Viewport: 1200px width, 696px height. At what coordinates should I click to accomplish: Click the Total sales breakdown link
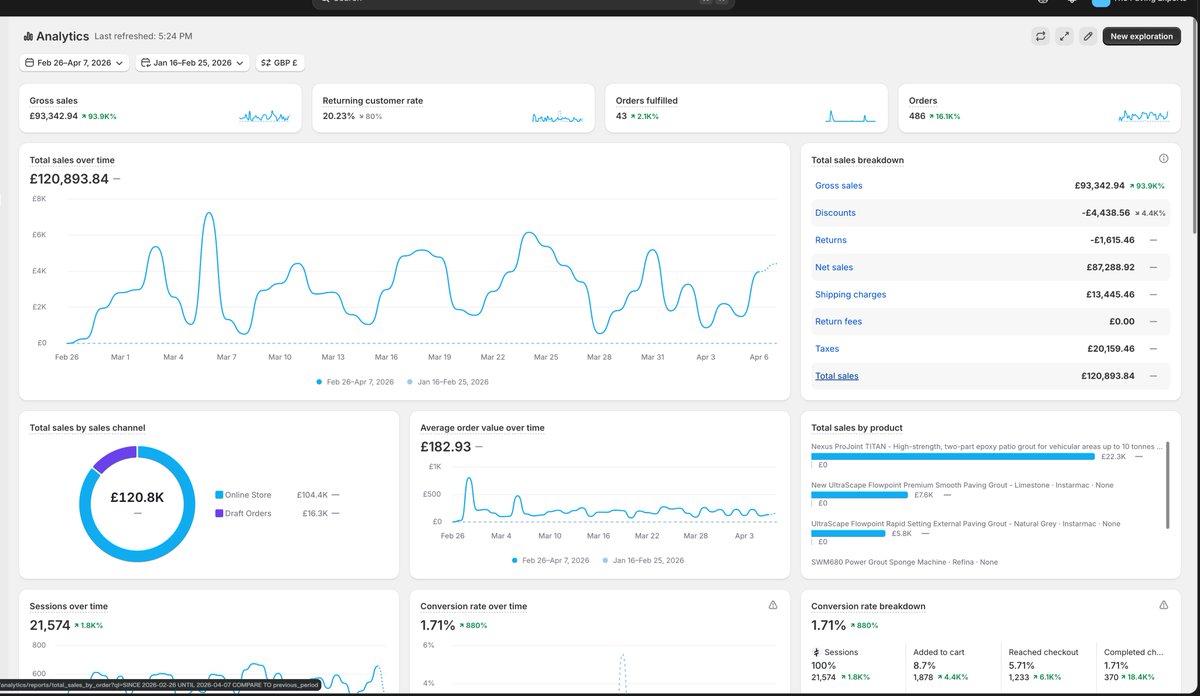point(837,376)
